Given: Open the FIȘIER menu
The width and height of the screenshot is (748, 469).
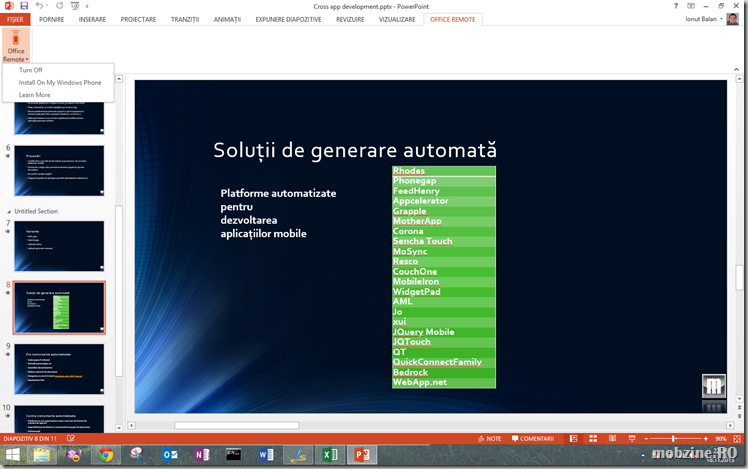Looking at the screenshot, I should [x=15, y=19].
